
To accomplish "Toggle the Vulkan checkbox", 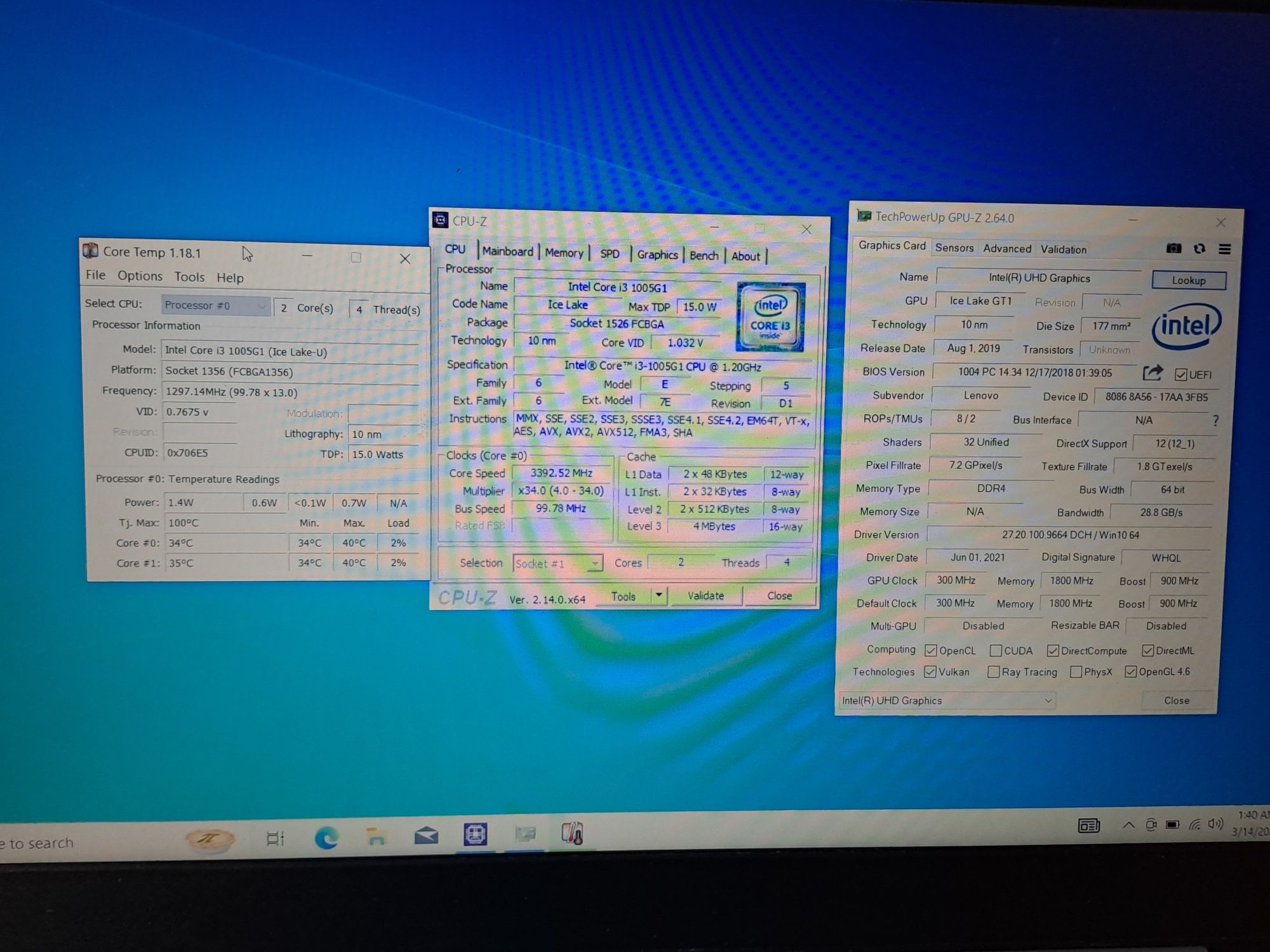I will tap(930, 672).
